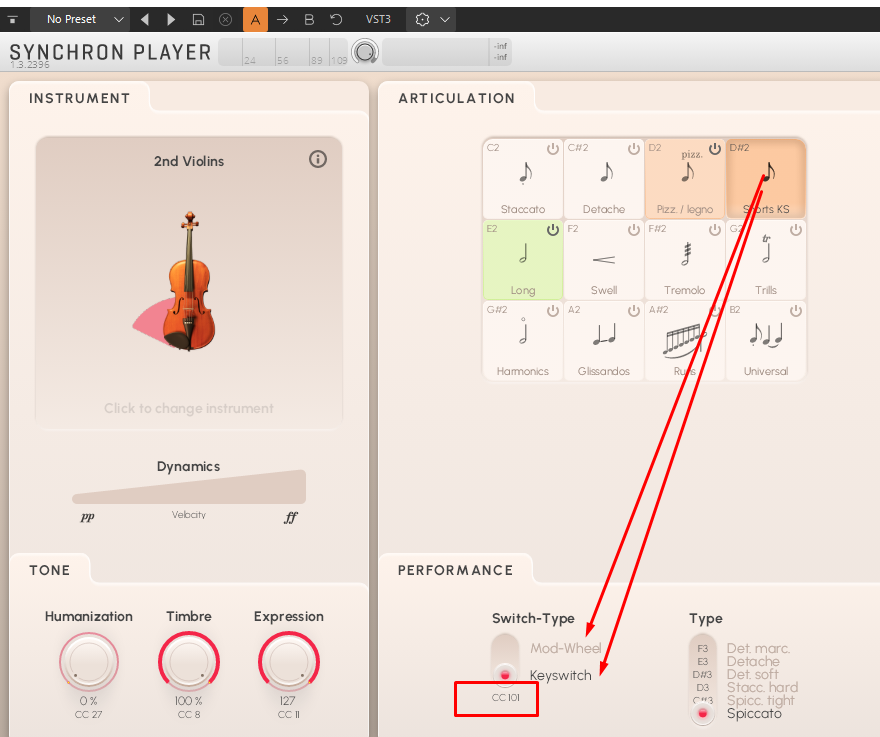
Task: Adjust the Timbre knob
Action: [189, 661]
